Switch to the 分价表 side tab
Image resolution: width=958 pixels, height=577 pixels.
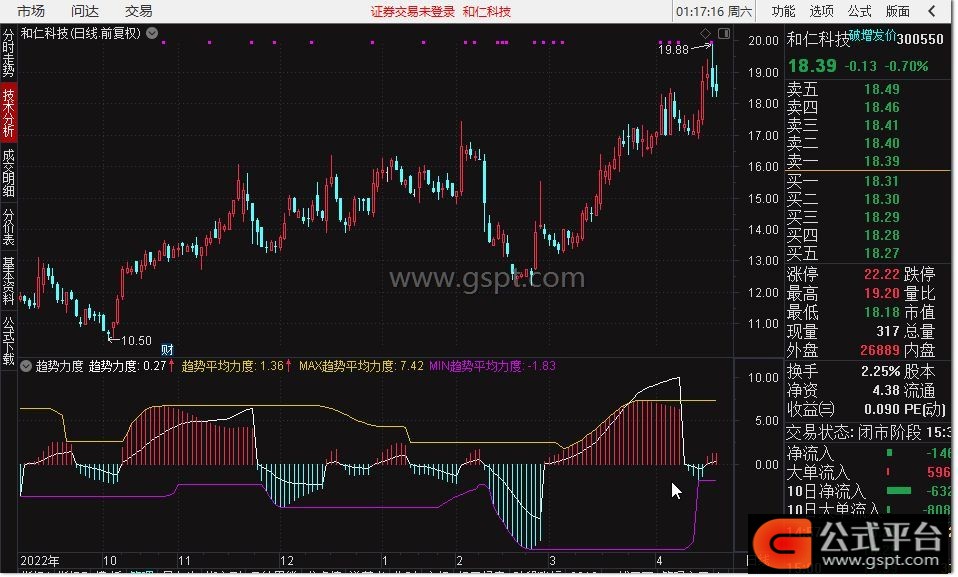coord(9,227)
